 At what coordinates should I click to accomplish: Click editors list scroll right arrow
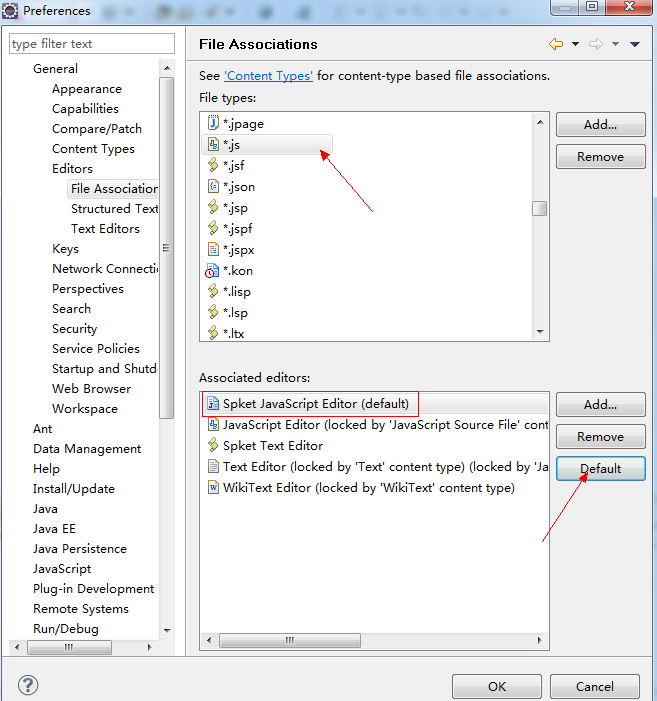539,640
